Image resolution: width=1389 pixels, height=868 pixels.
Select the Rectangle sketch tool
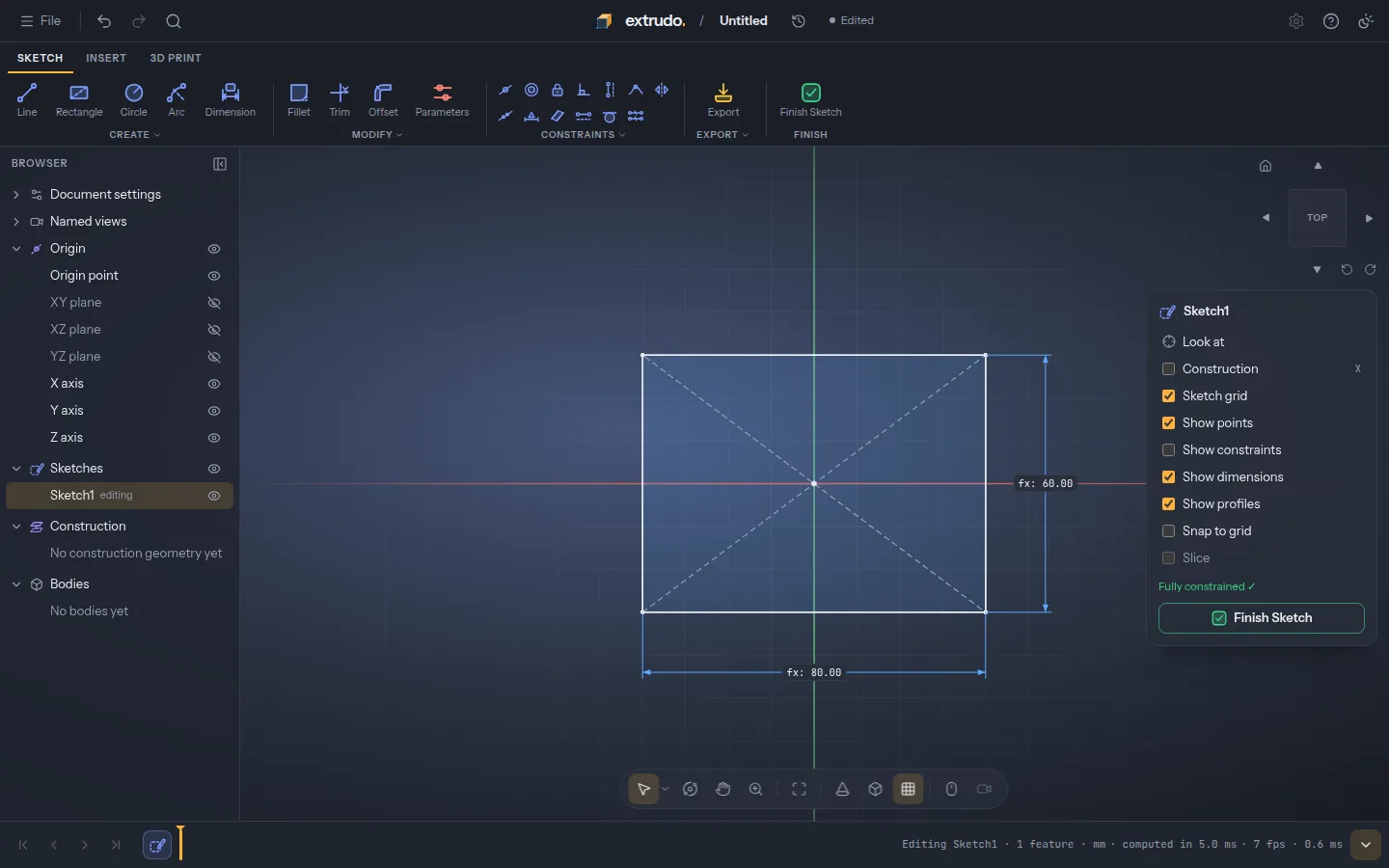(x=79, y=100)
